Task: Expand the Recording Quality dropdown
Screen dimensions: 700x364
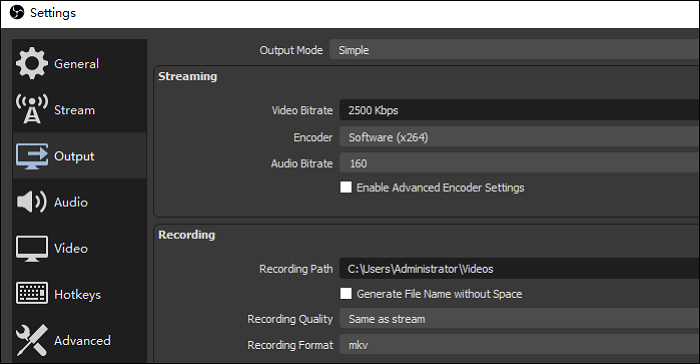Action: (x=520, y=319)
